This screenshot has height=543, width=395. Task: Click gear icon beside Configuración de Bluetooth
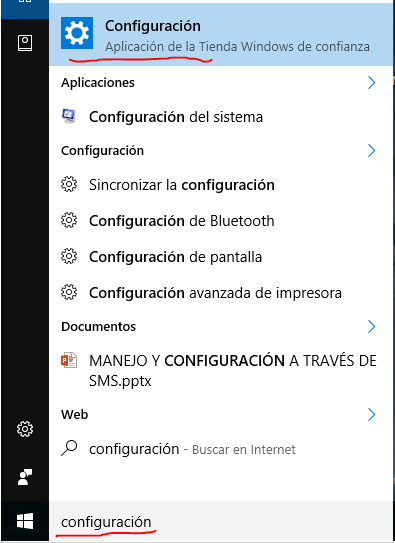tap(69, 220)
